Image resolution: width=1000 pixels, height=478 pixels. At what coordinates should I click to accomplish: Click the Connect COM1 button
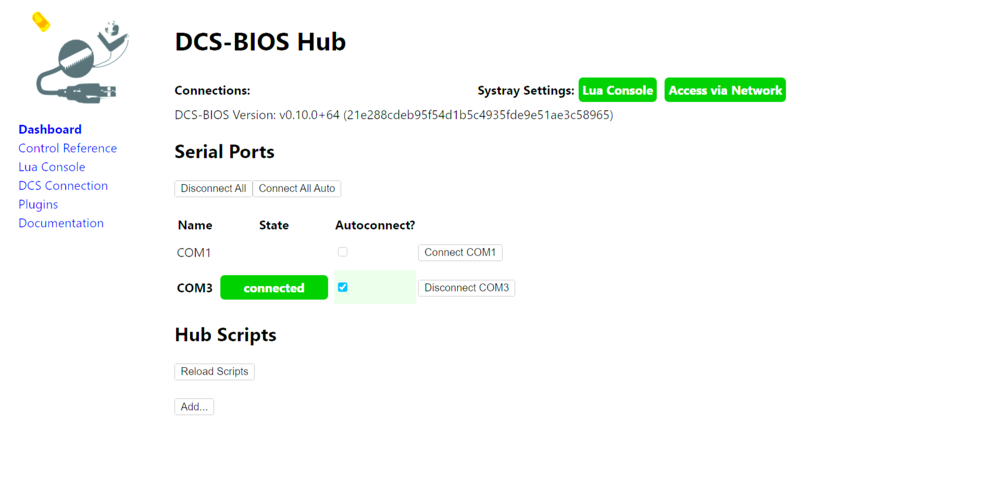[460, 252]
